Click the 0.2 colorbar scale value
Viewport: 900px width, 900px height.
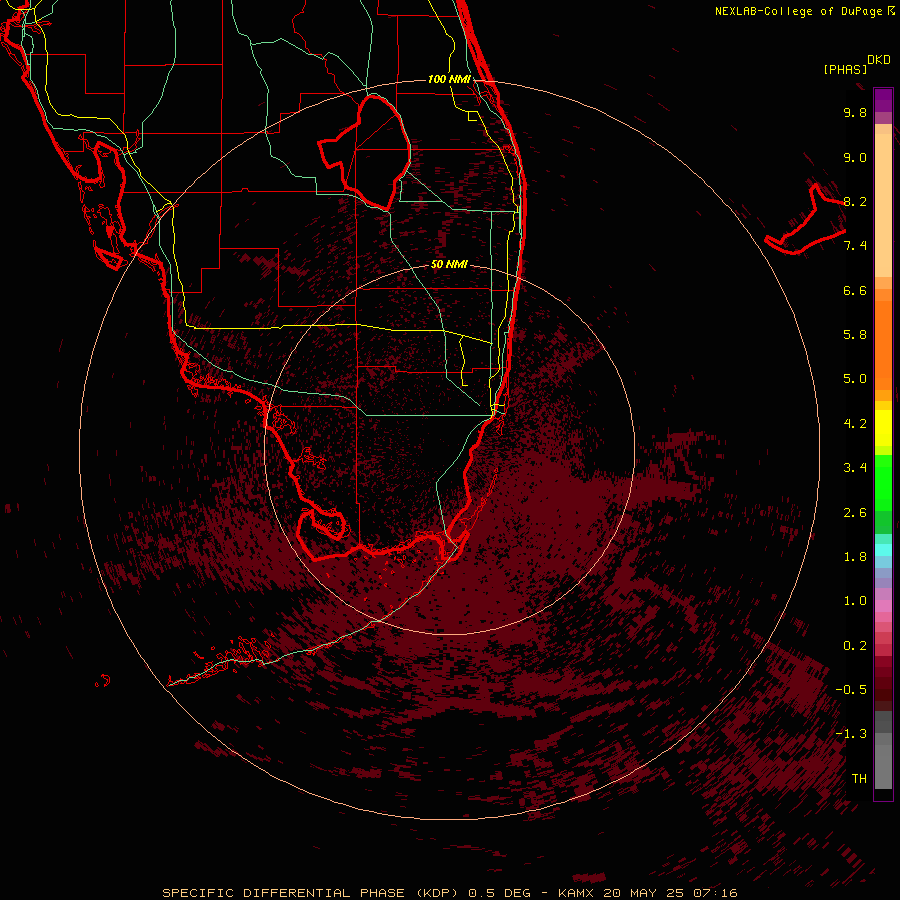(x=855, y=646)
